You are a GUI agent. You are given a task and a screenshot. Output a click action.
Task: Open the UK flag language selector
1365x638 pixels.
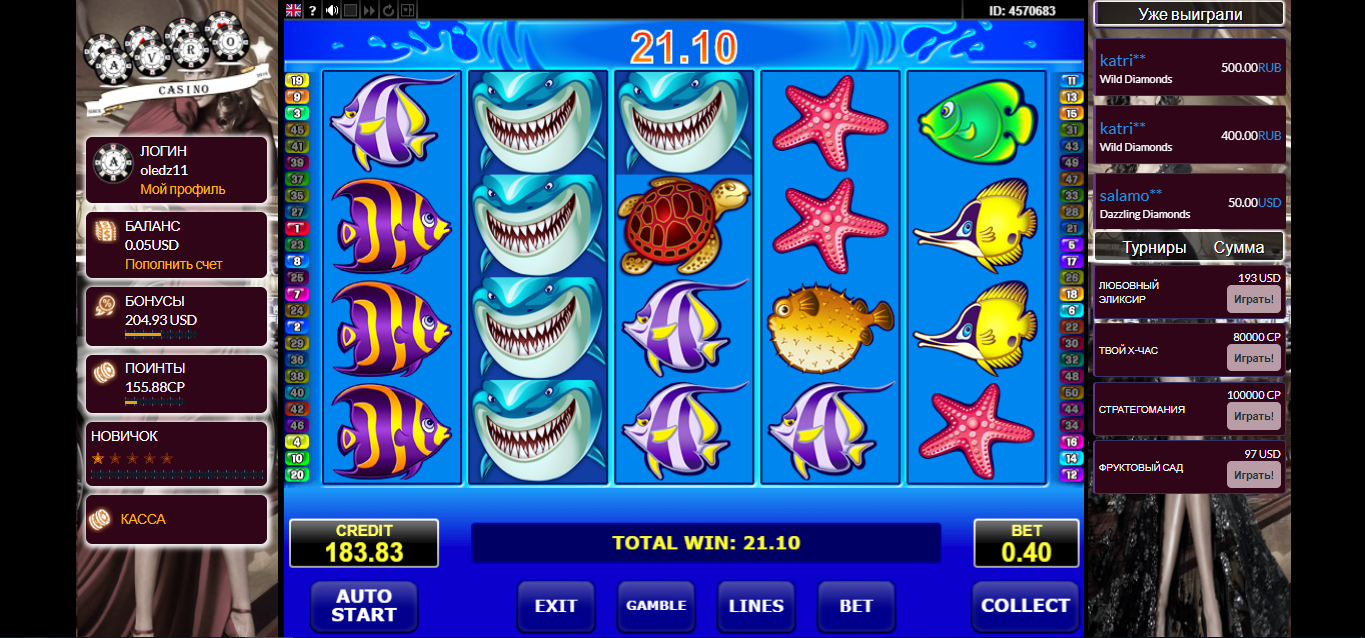pyautogui.click(x=293, y=10)
